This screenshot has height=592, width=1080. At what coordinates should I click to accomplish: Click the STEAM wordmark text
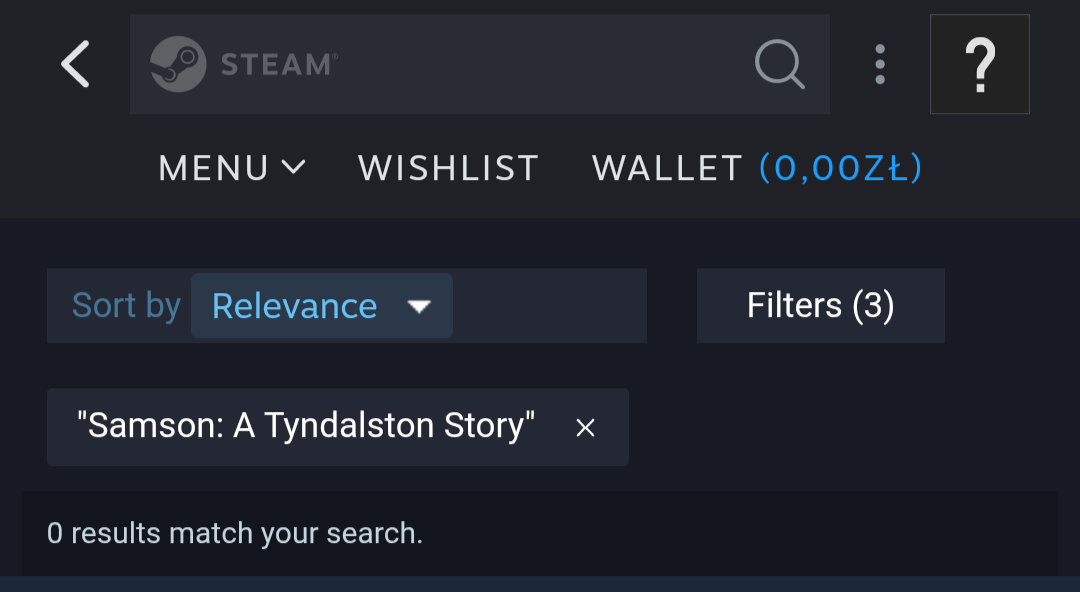click(x=277, y=65)
